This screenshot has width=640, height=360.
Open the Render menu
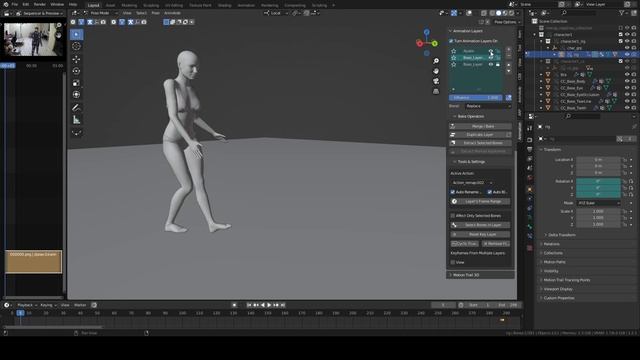(x=40, y=4)
